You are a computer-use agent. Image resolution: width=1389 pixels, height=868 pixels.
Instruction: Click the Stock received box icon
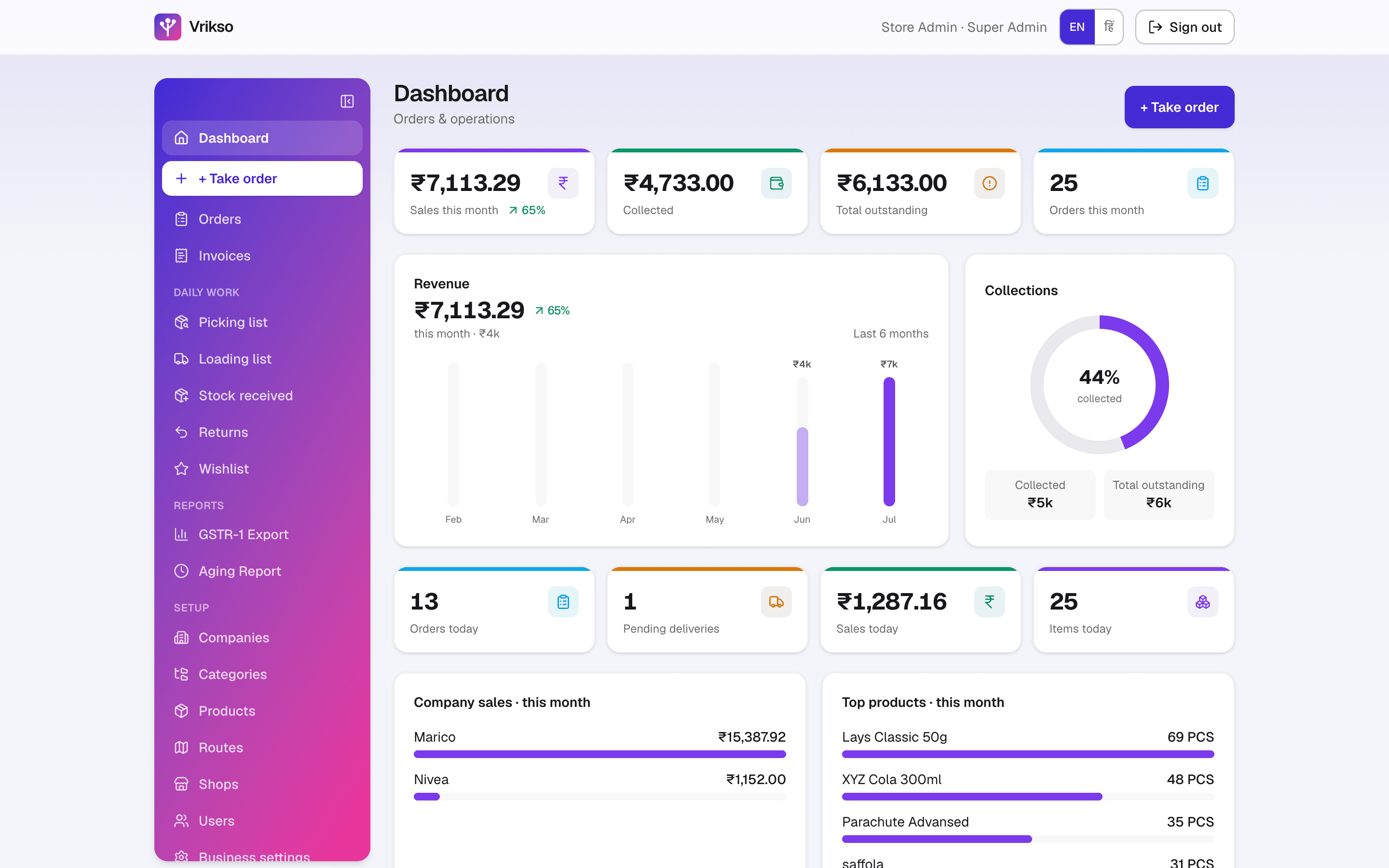click(181, 395)
